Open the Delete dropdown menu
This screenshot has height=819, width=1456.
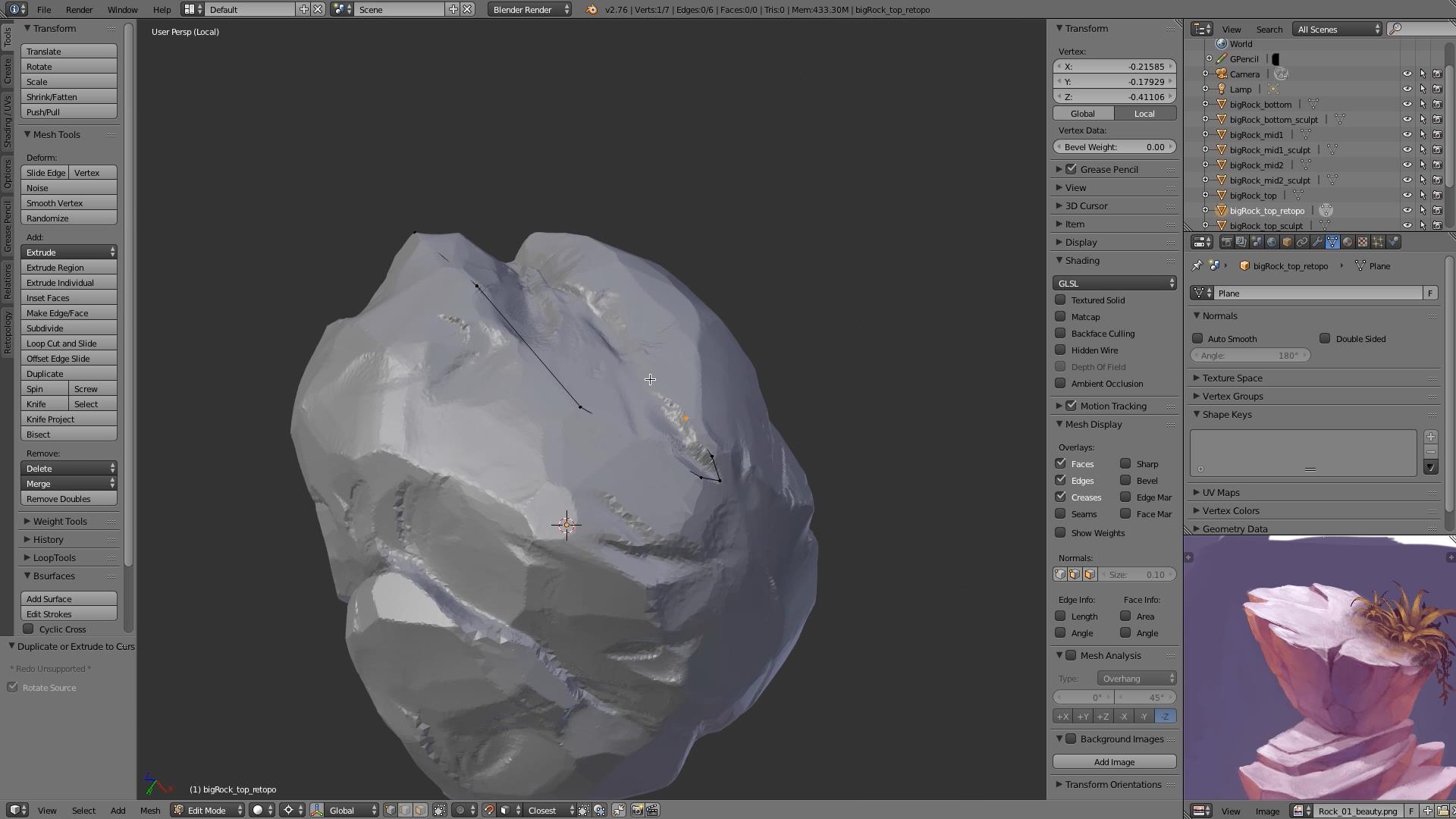pos(69,468)
